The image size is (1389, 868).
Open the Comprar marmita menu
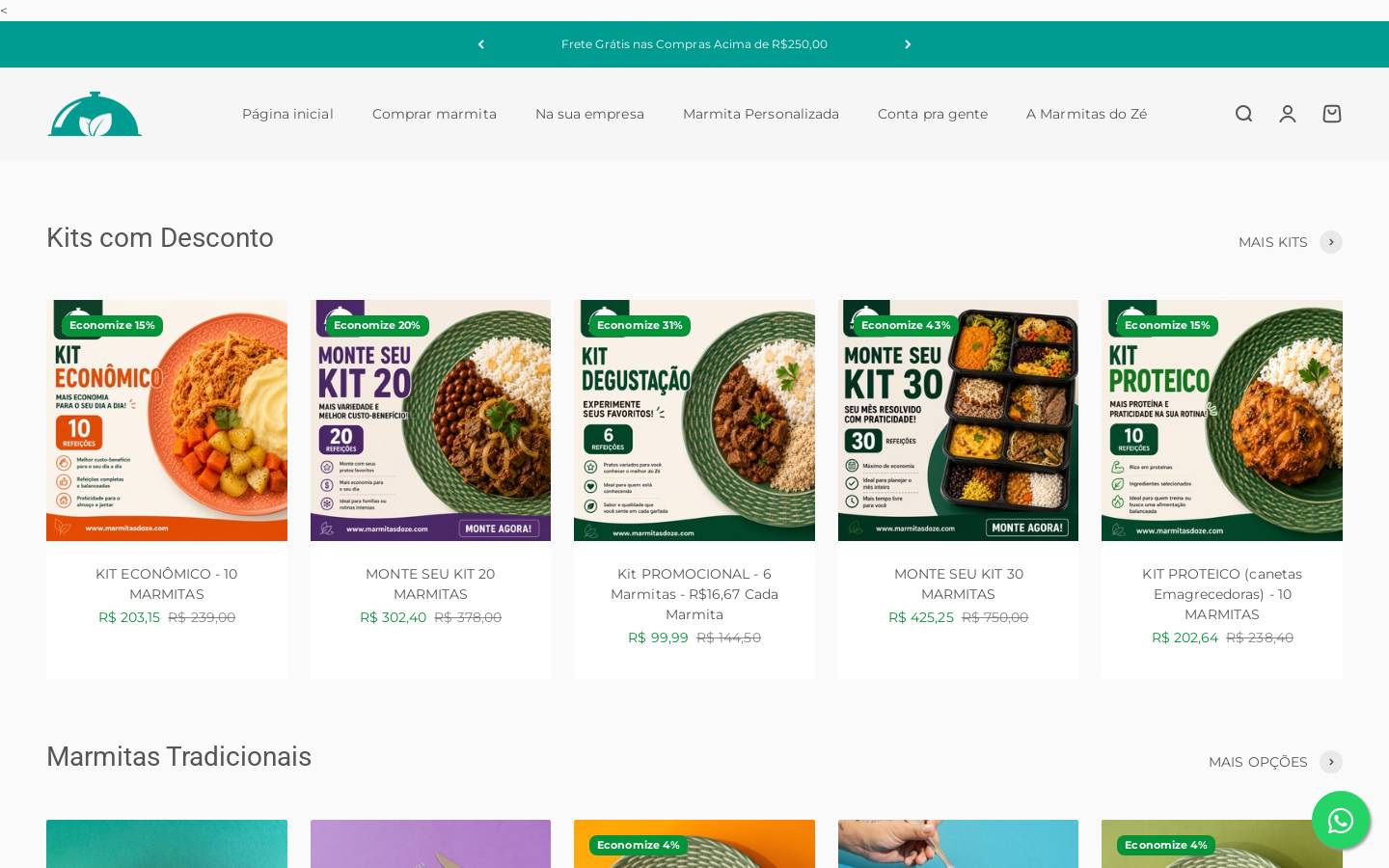coord(434,114)
